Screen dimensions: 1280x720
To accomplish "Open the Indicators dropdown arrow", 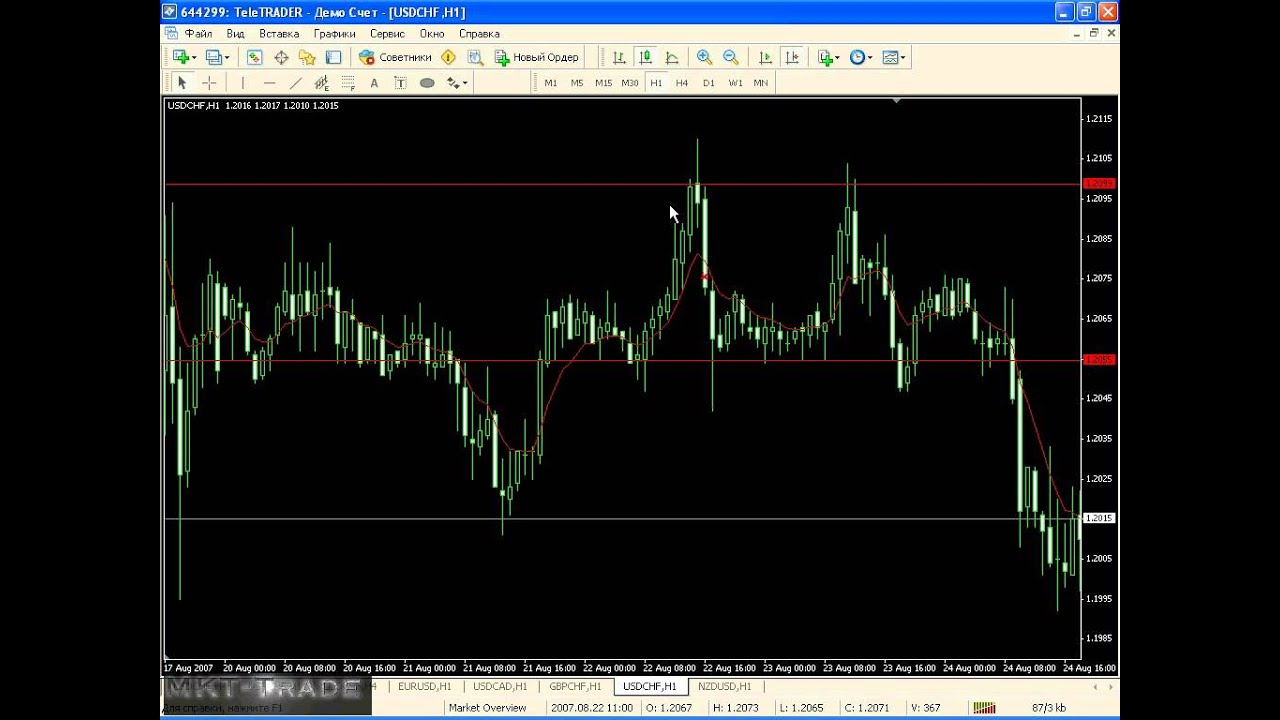I will click(838, 57).
